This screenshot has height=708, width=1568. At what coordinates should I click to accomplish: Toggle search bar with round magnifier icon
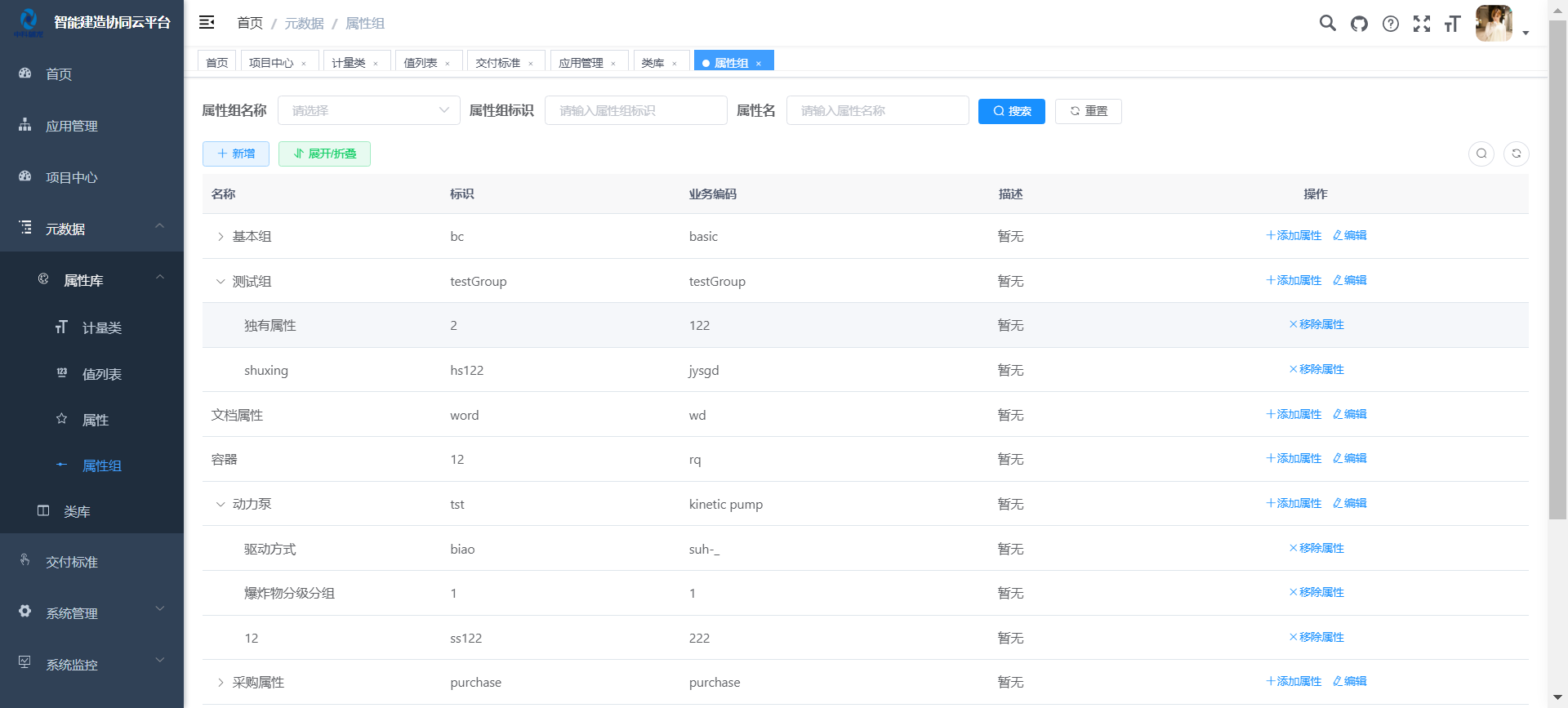point(1481,154)
